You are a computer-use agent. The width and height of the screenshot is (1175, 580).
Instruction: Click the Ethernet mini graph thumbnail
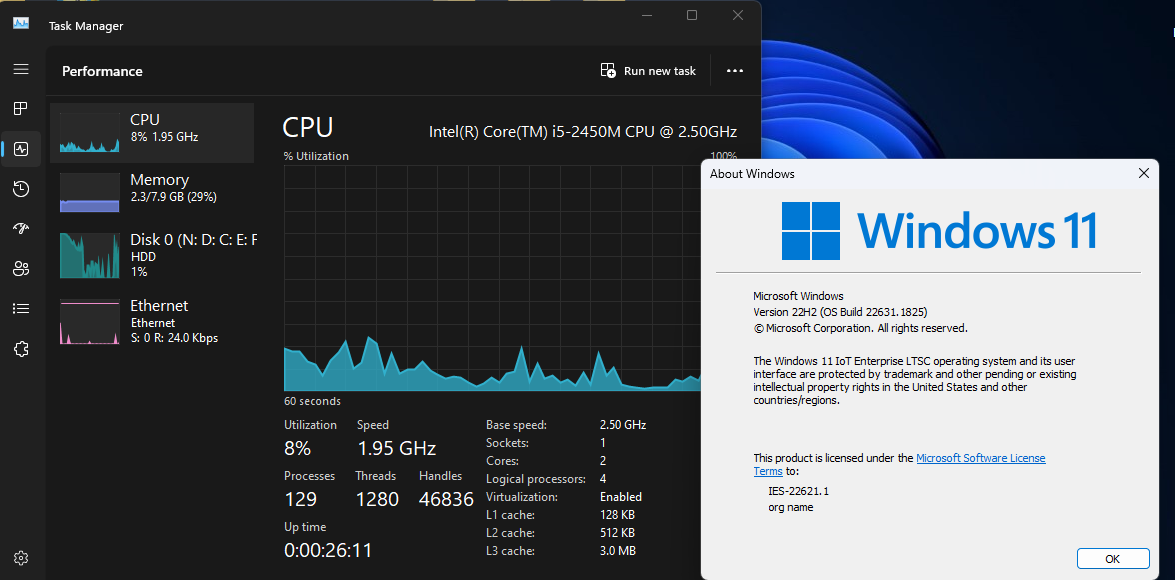tap(89, 321)
